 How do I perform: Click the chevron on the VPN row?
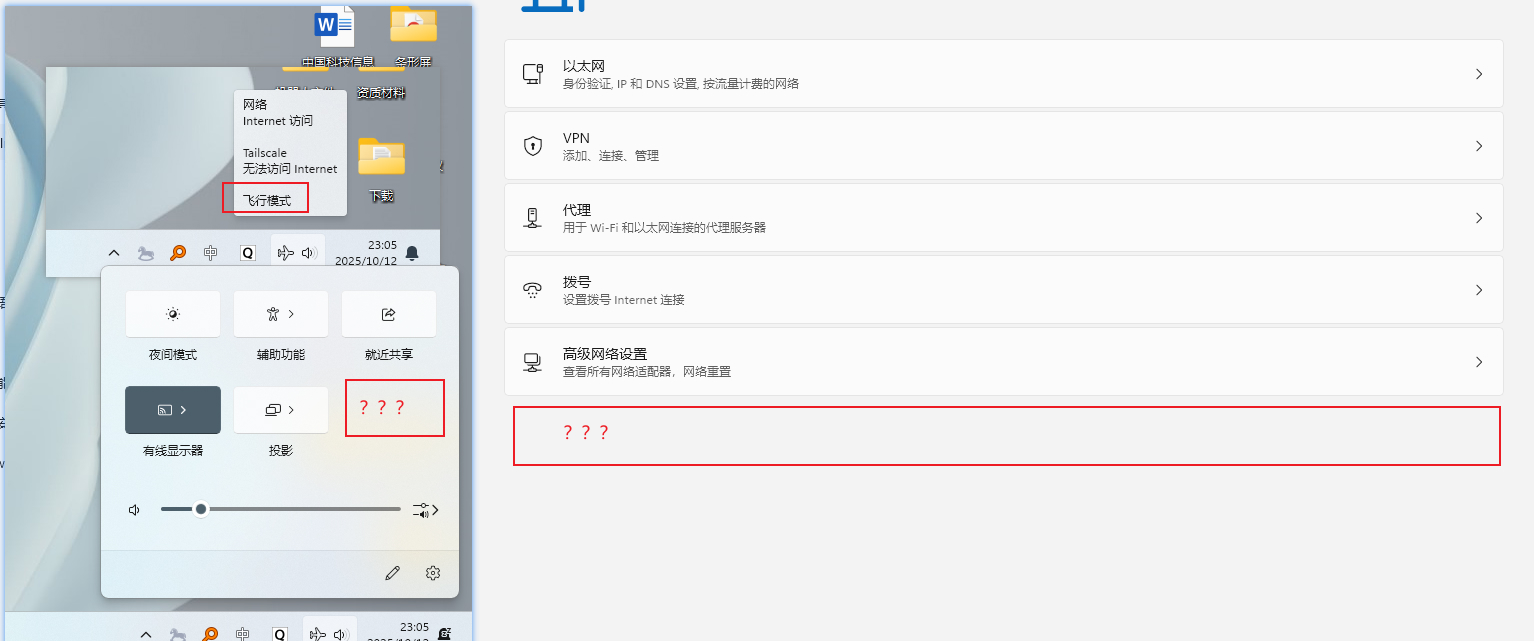1478,146
